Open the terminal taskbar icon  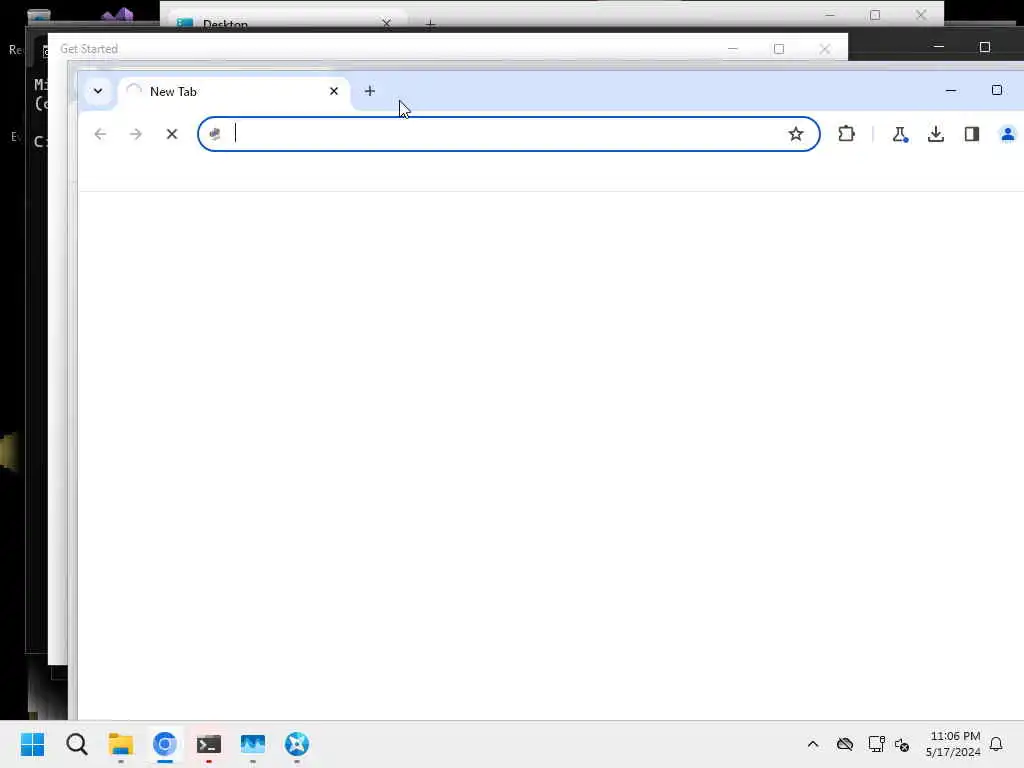tap(209, 744)
